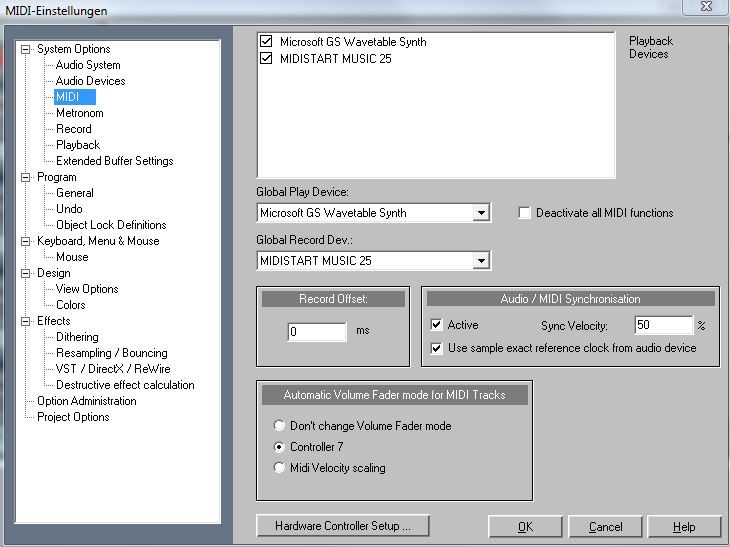Select Don't change Volume Fader mode

pyautogui.click(x=279, y=425)
